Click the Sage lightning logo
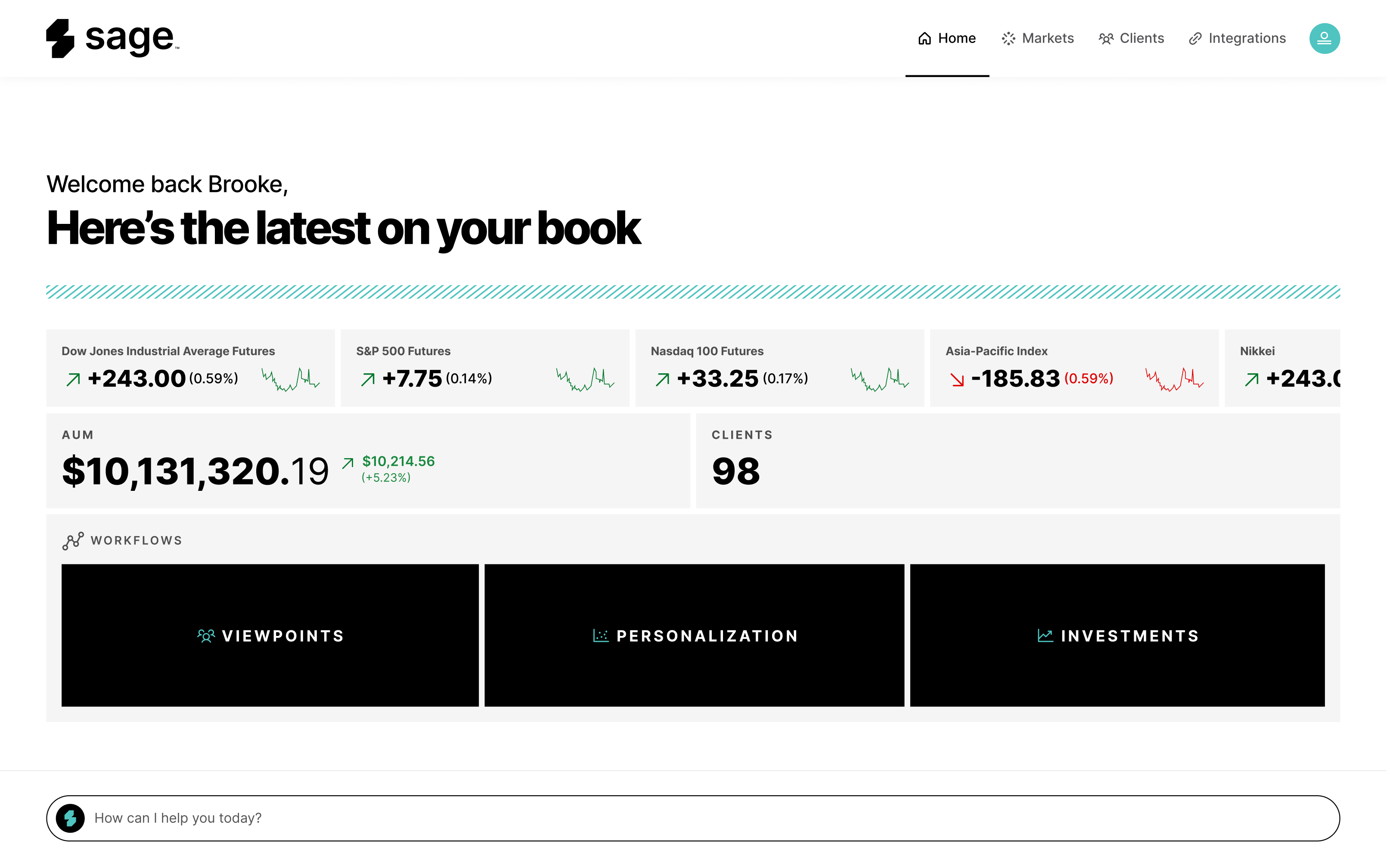Image resolution: width=1390 pixels, height=868 pixels. coord(60,38)
